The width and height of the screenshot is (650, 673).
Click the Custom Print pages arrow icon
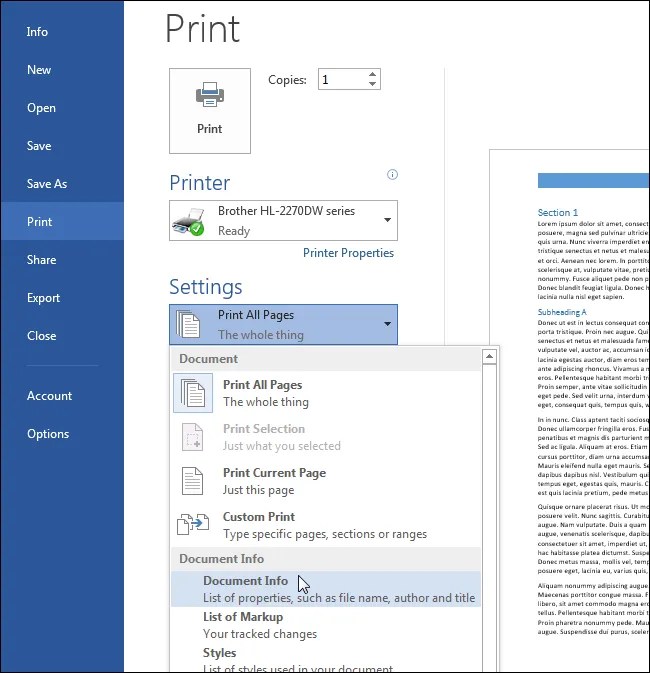pos(193,524)
